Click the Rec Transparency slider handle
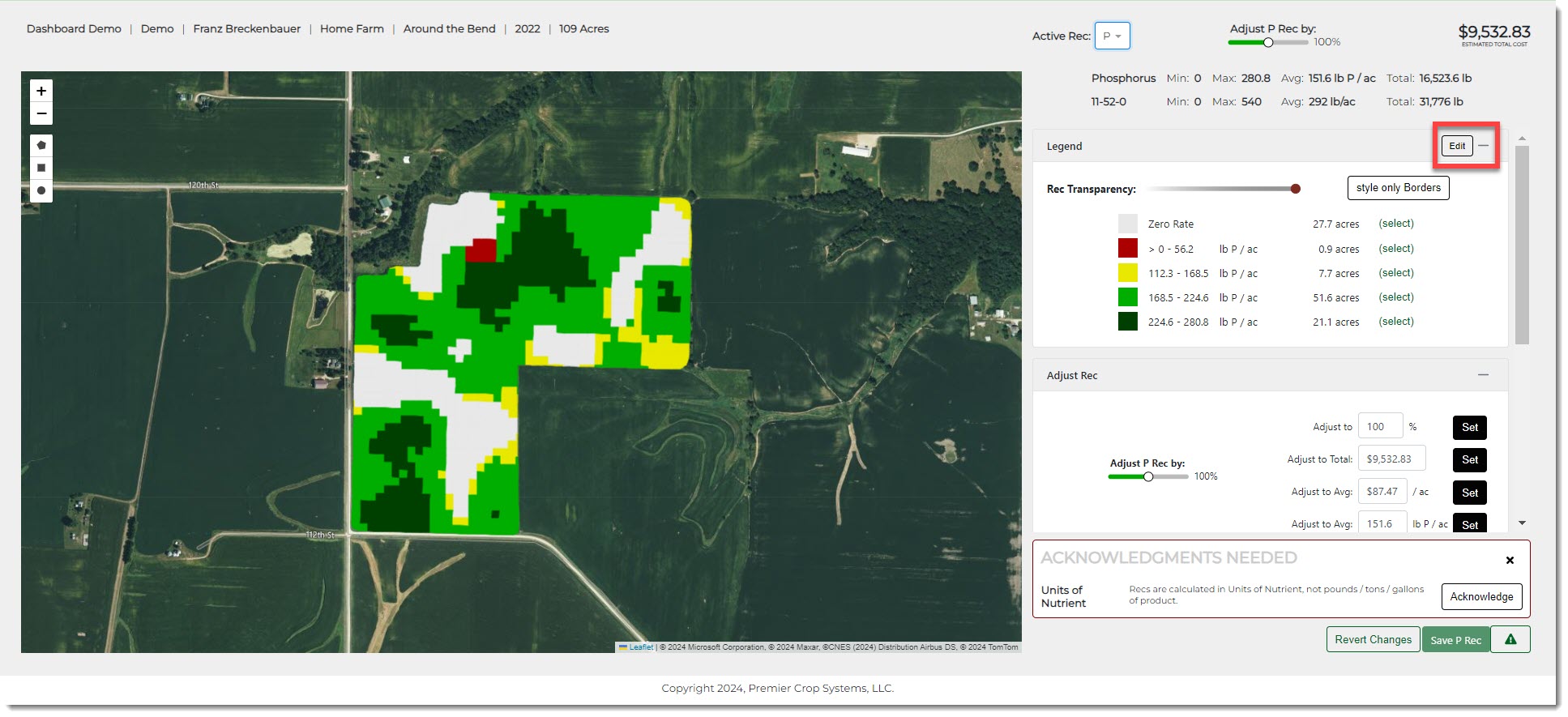1568x717 pixels. [1295, 189]
